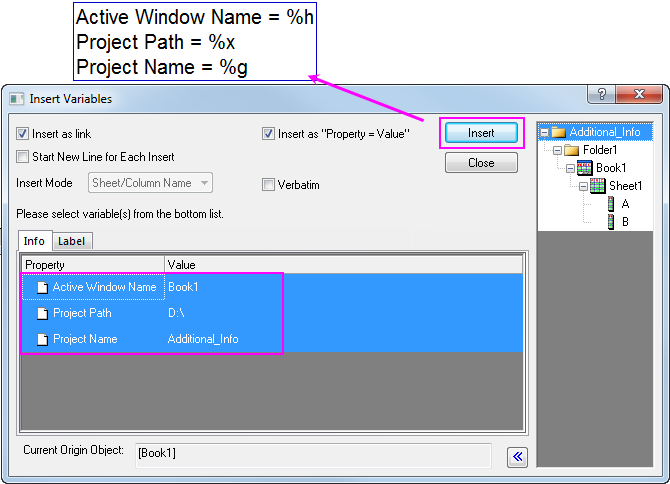
Task: Select Sheet1 in the tree
Action: click(x=626, y=186)
